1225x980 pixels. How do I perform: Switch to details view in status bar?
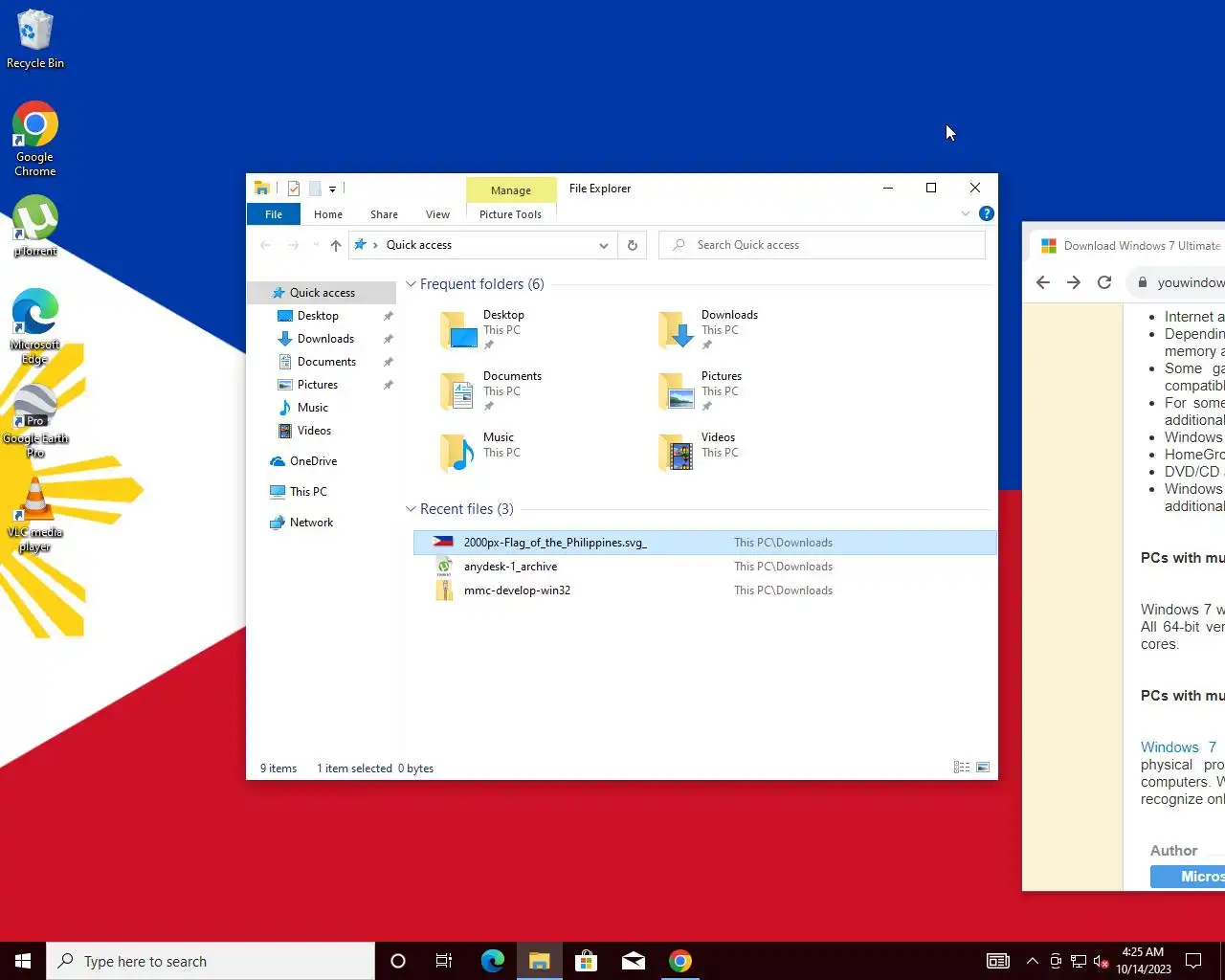[962, 768]
